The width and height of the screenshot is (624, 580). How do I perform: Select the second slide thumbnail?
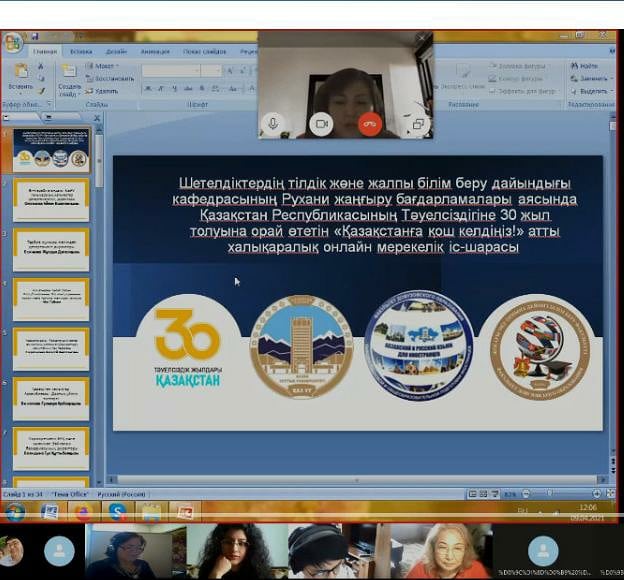point(51,200)
